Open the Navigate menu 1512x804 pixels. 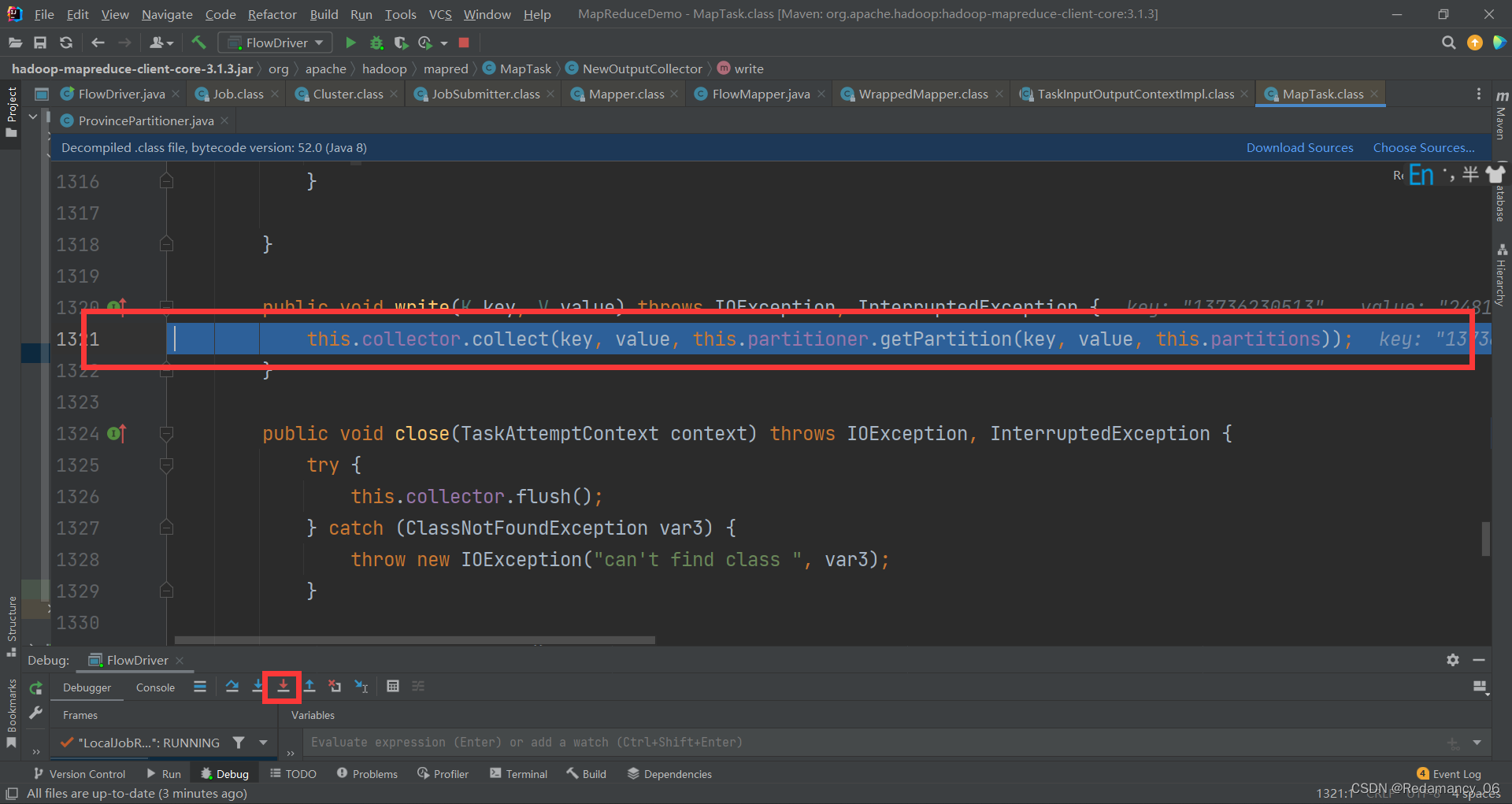pos(167,14)
